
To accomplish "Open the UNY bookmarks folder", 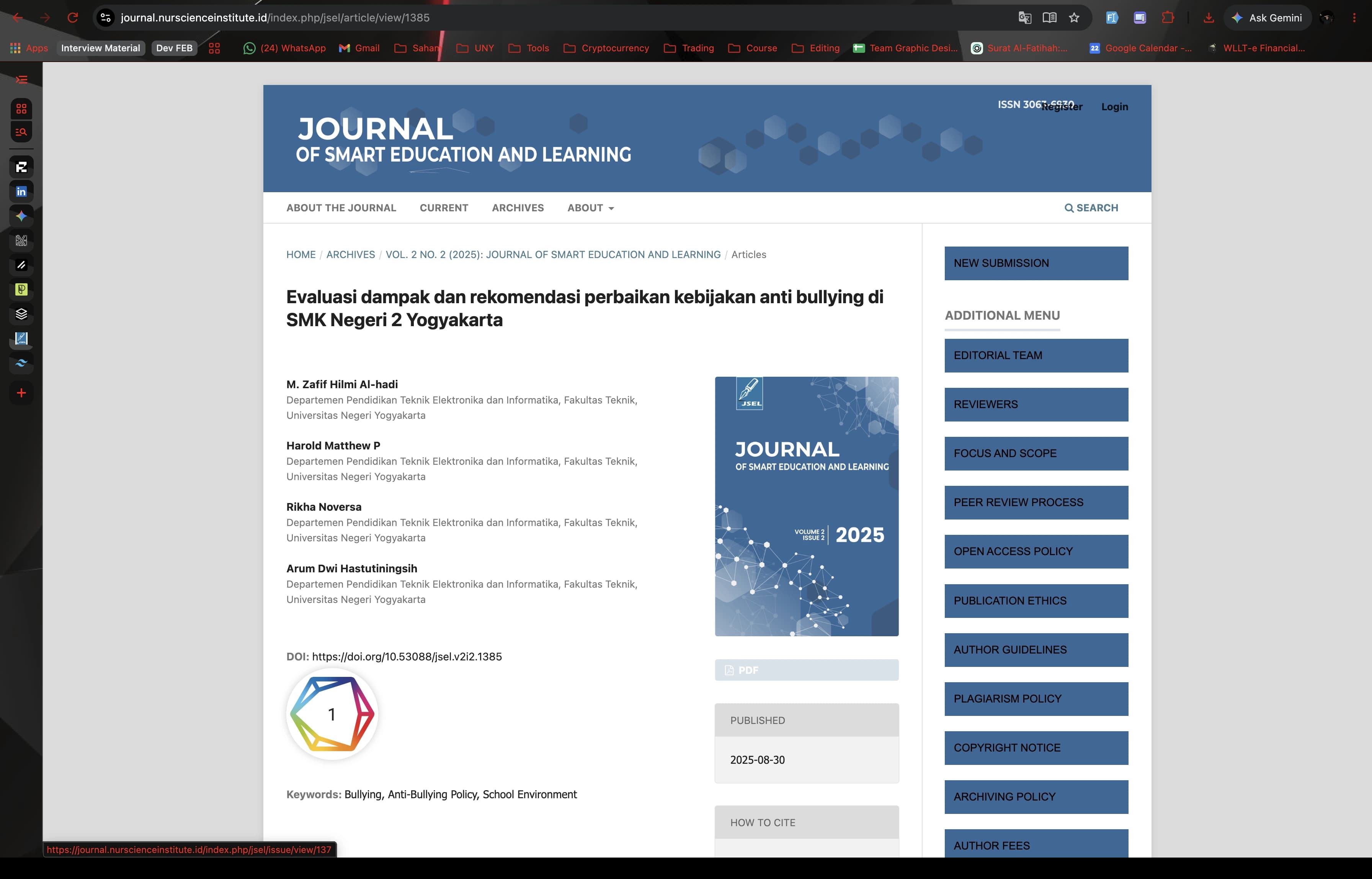I will point(475,48).
